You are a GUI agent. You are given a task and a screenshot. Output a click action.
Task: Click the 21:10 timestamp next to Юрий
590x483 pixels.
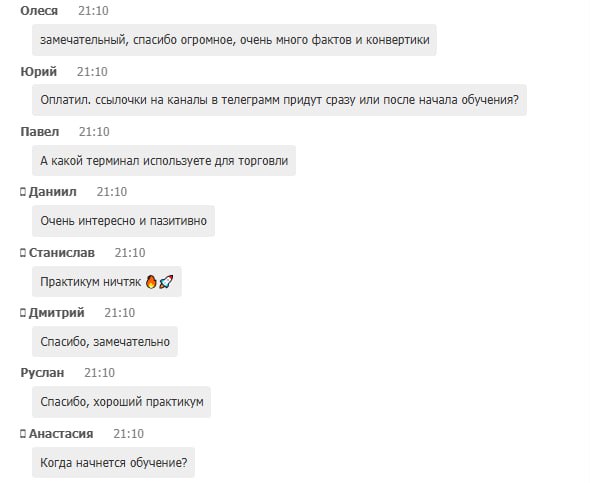click(92, 71)
